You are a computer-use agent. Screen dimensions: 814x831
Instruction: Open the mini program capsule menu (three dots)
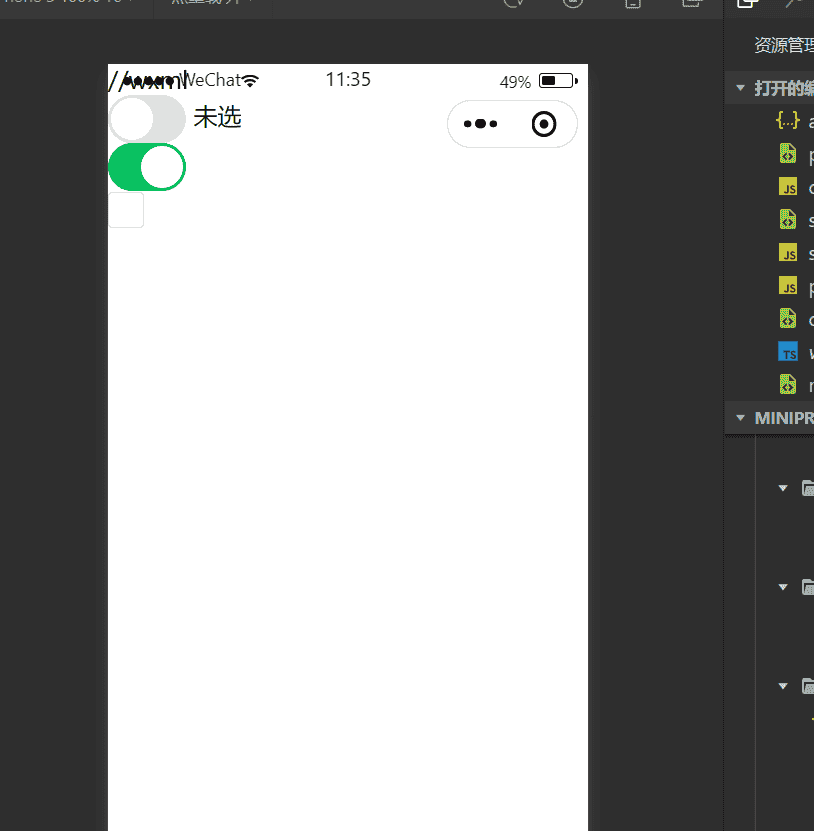pyautogui.click(x=480, y=124)
